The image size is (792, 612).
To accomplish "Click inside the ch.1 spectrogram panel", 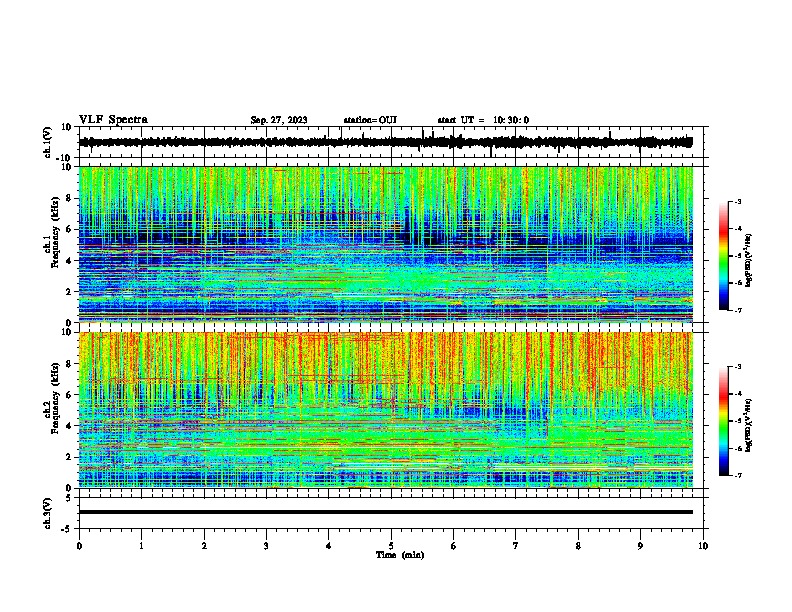I will pyautogui.click(x=386, y=244).
